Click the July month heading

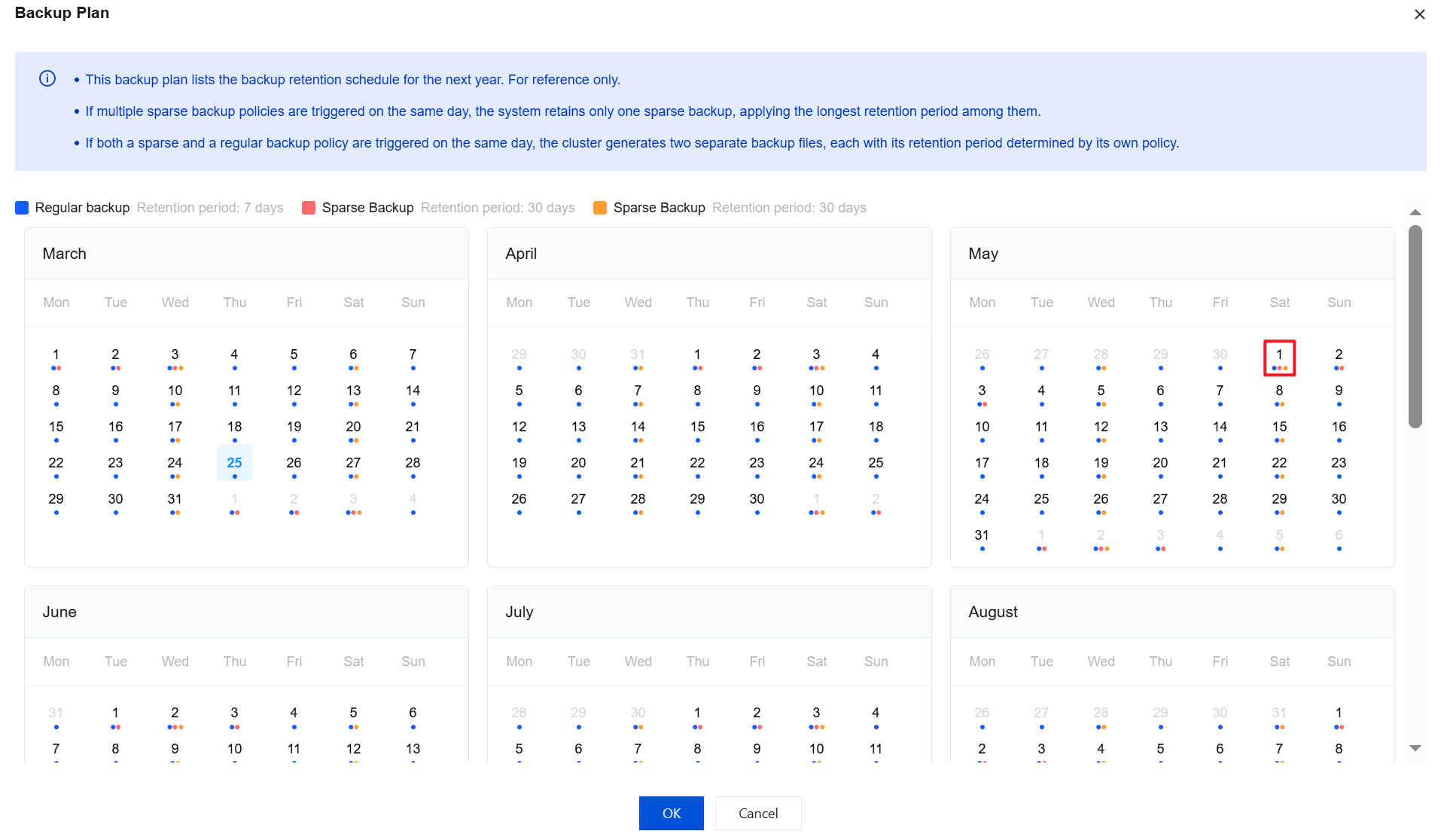pos(519,612)
